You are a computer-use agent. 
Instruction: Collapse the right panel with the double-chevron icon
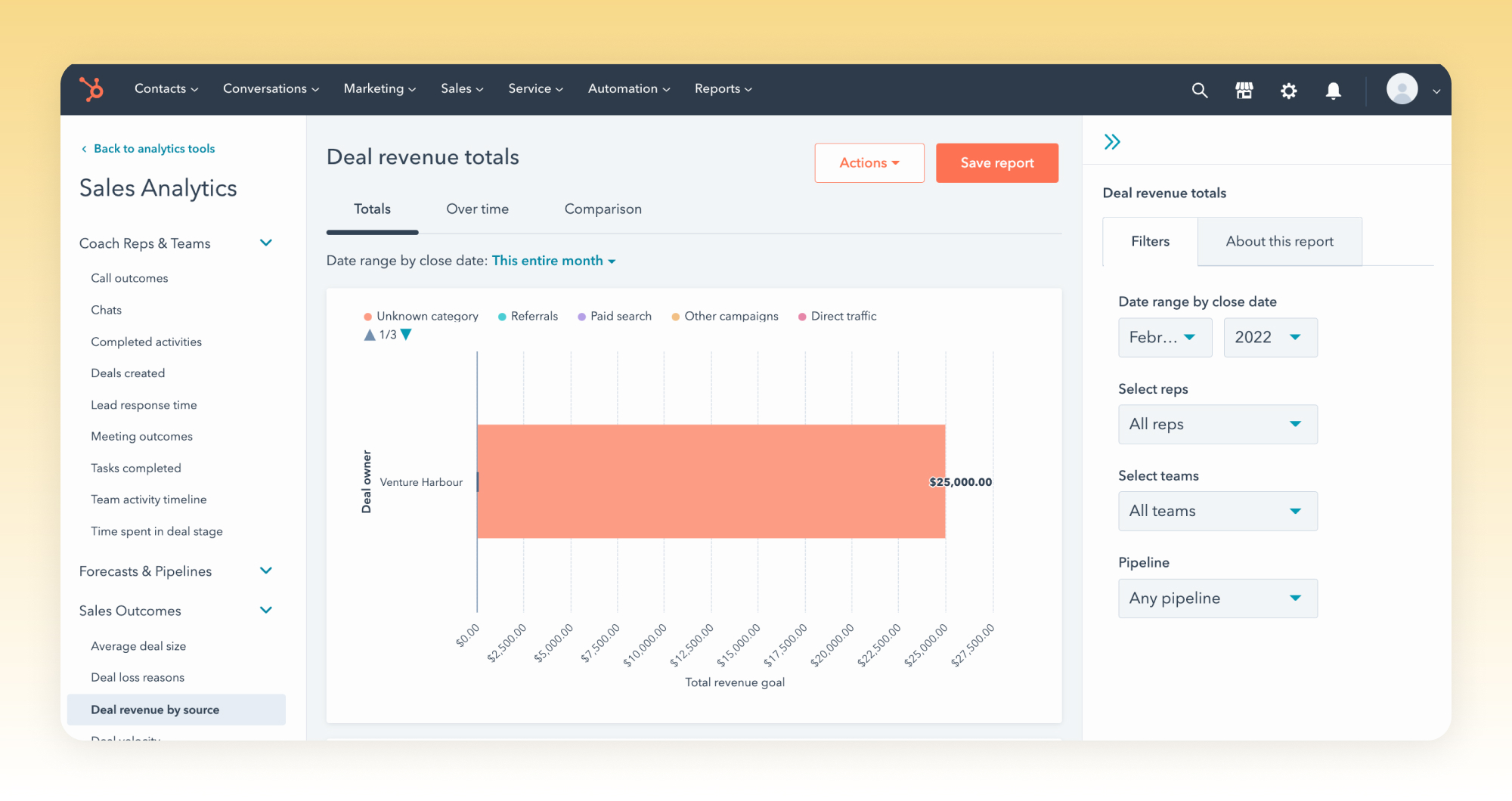(1112, 141)
